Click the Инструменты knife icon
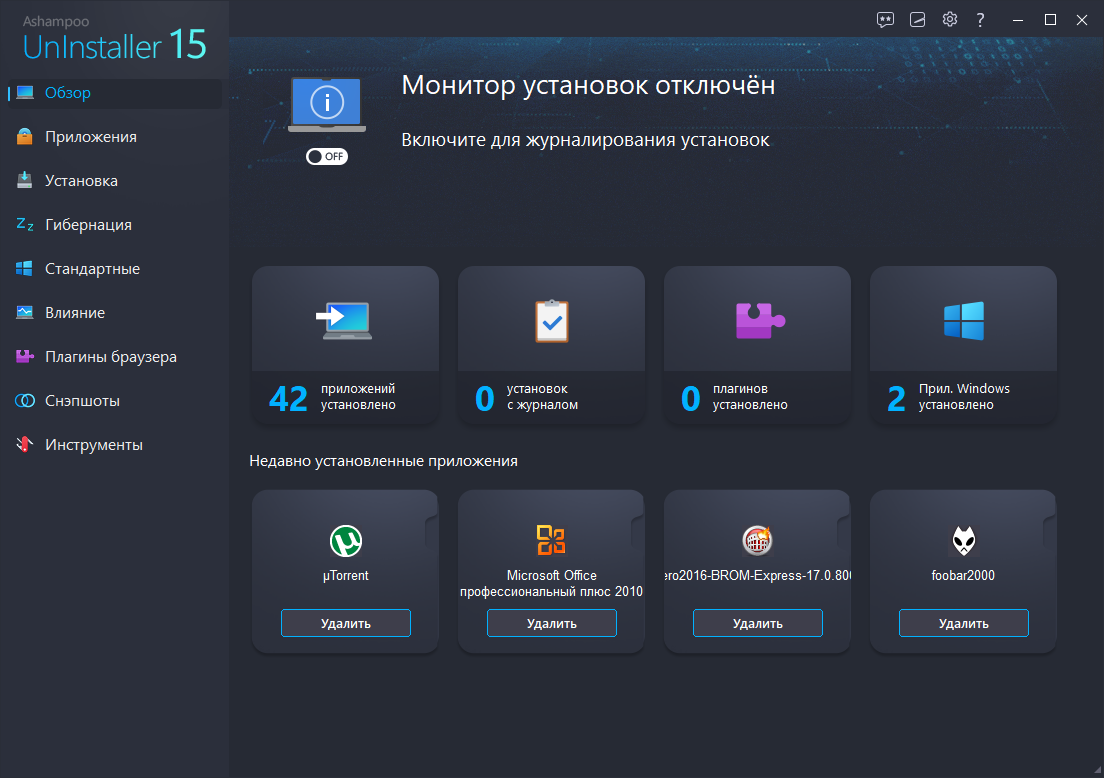This screenshot has width=1104, height=778. pos(25,444)
